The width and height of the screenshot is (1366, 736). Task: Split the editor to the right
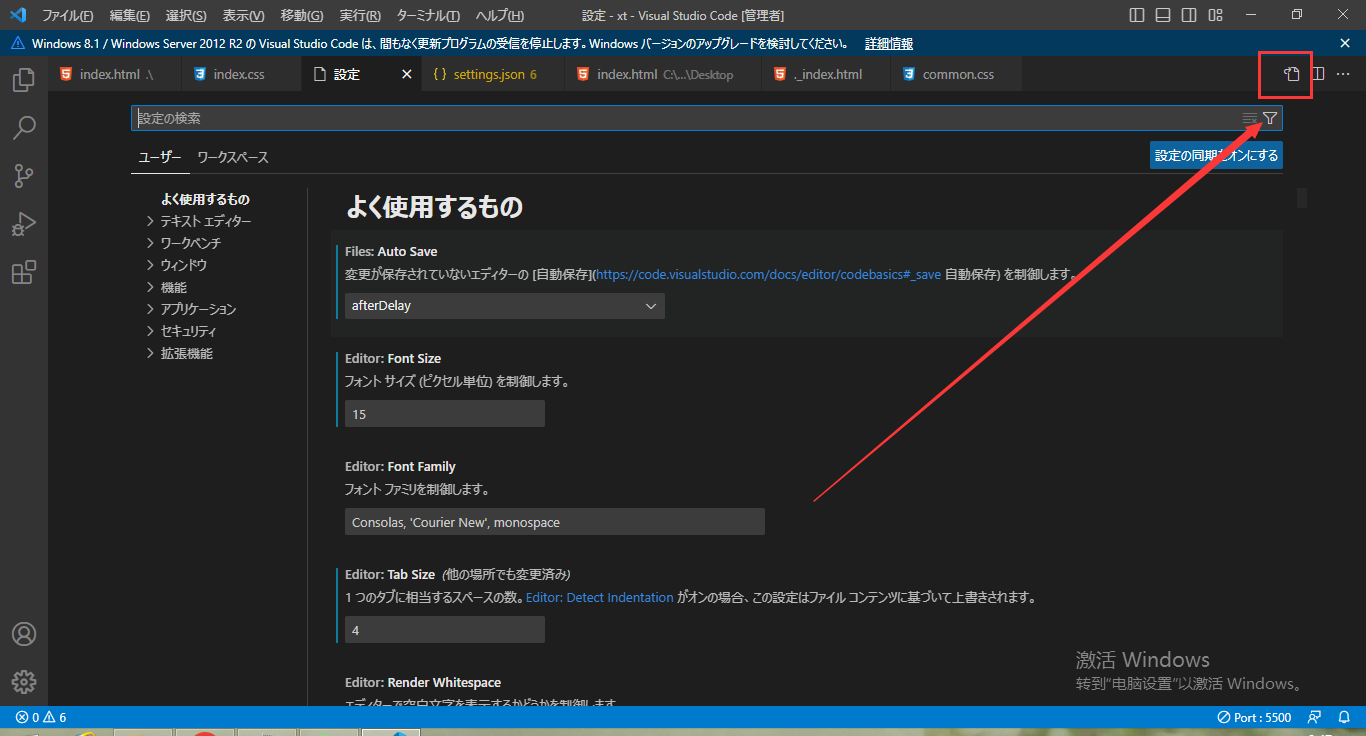pyautogui.click(x=1318, y=74)
